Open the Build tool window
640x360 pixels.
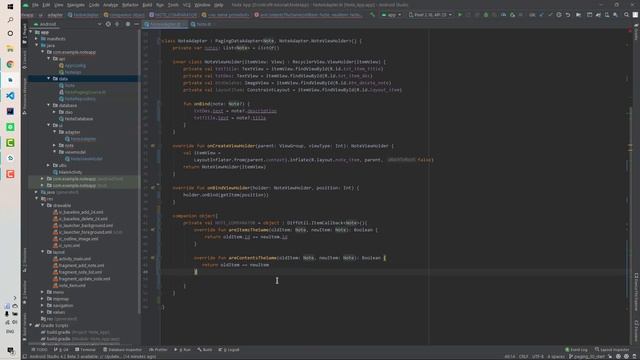click(205, 350)
